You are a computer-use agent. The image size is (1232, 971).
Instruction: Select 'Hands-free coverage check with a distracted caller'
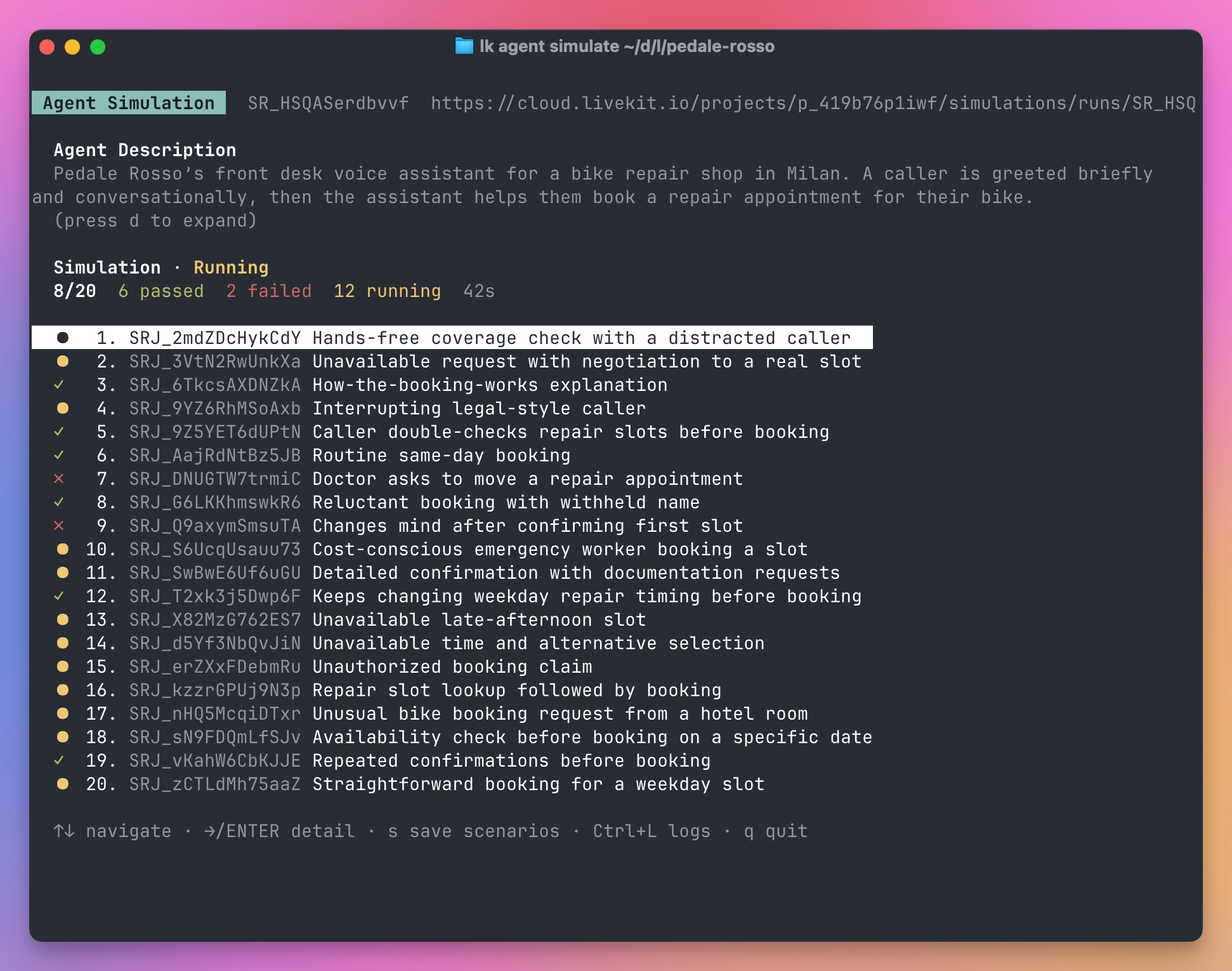tap(452, 338)
